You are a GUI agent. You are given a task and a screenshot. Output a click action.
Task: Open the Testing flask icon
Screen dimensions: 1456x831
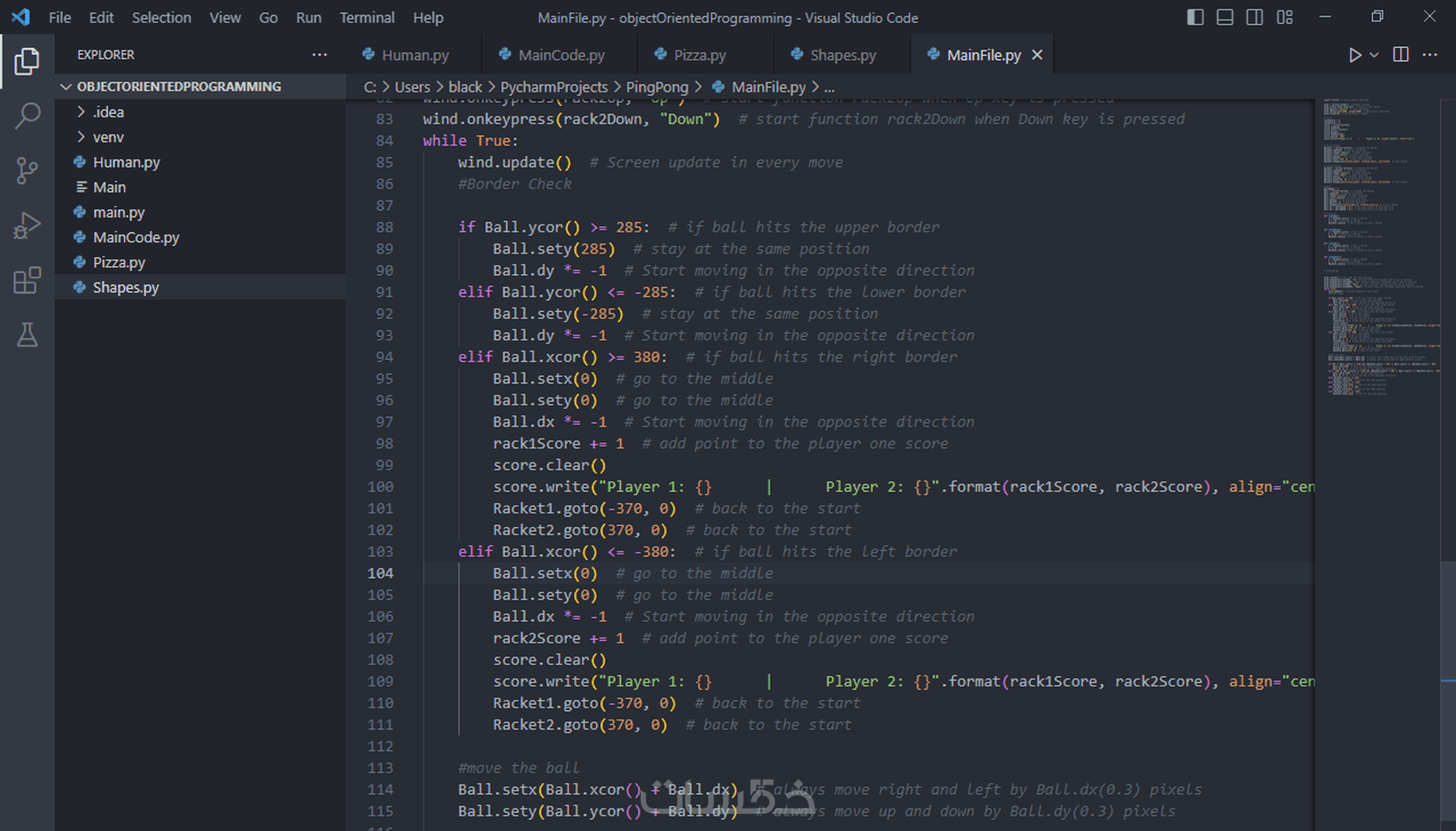click(27, 335)
